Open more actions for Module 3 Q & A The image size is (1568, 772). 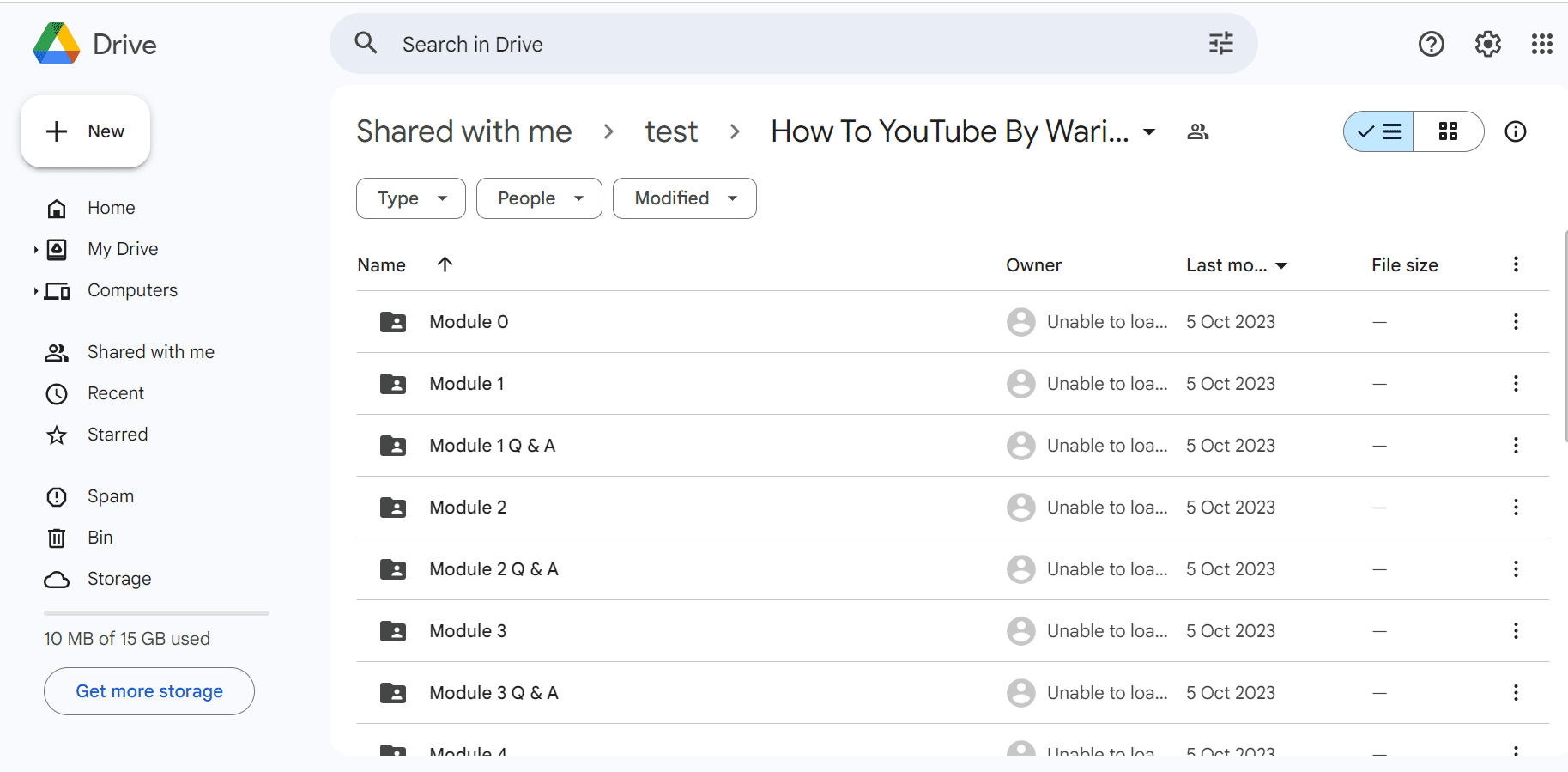point(1516,693)
